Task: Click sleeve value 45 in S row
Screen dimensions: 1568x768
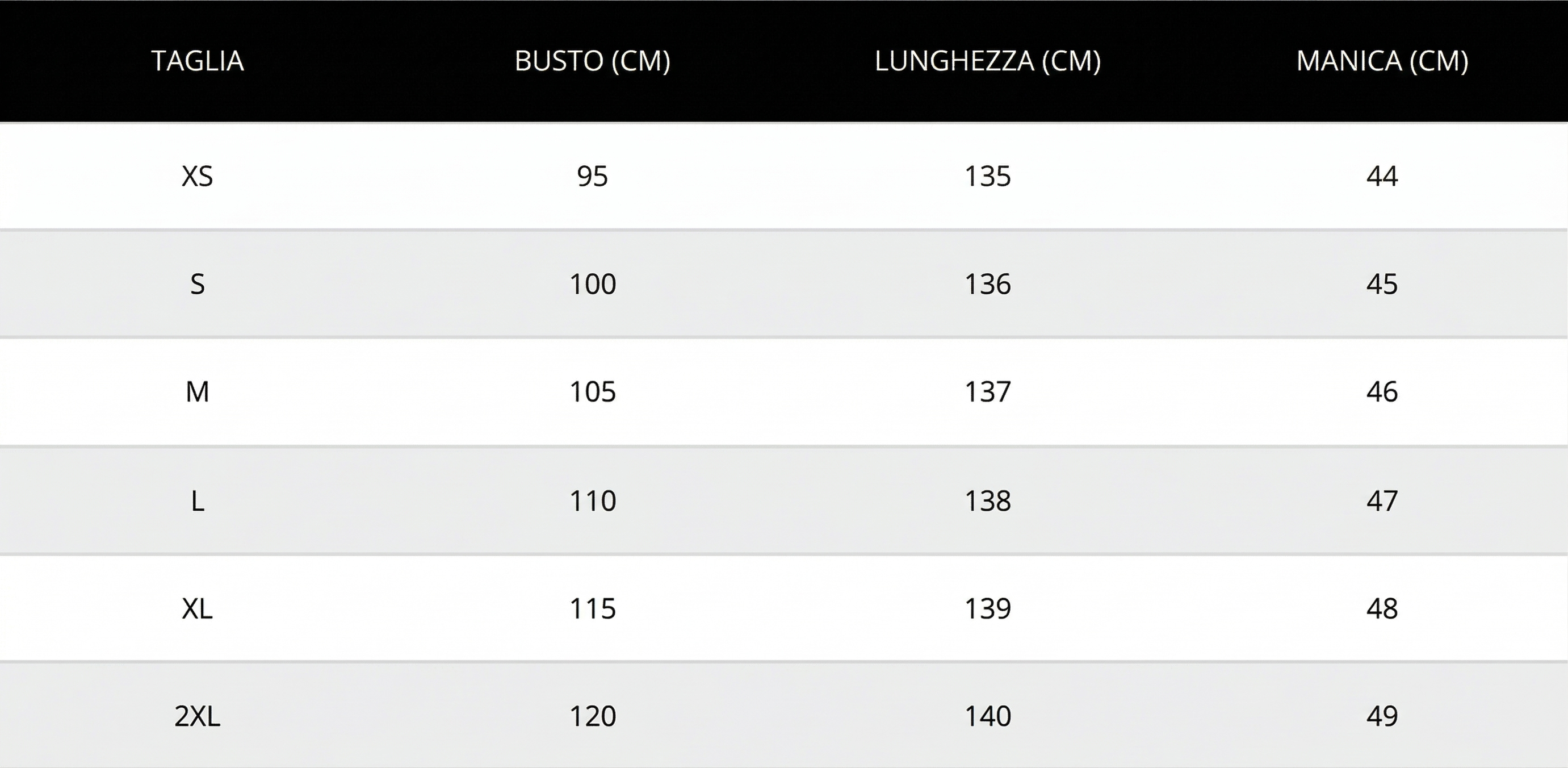Action: click(1382, 285)
